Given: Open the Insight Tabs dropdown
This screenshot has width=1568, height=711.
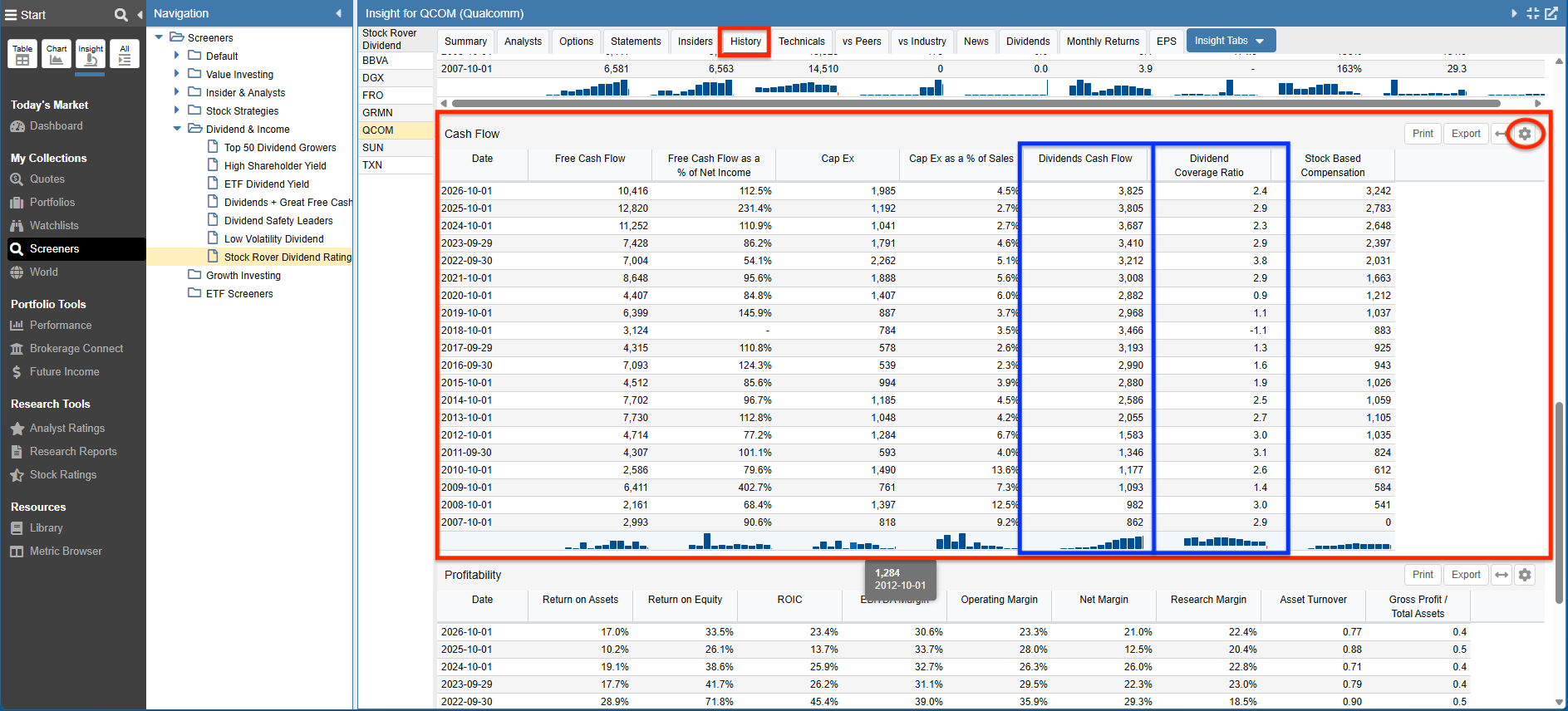Looking at the screenshot, I should (x=1231, y=41).
